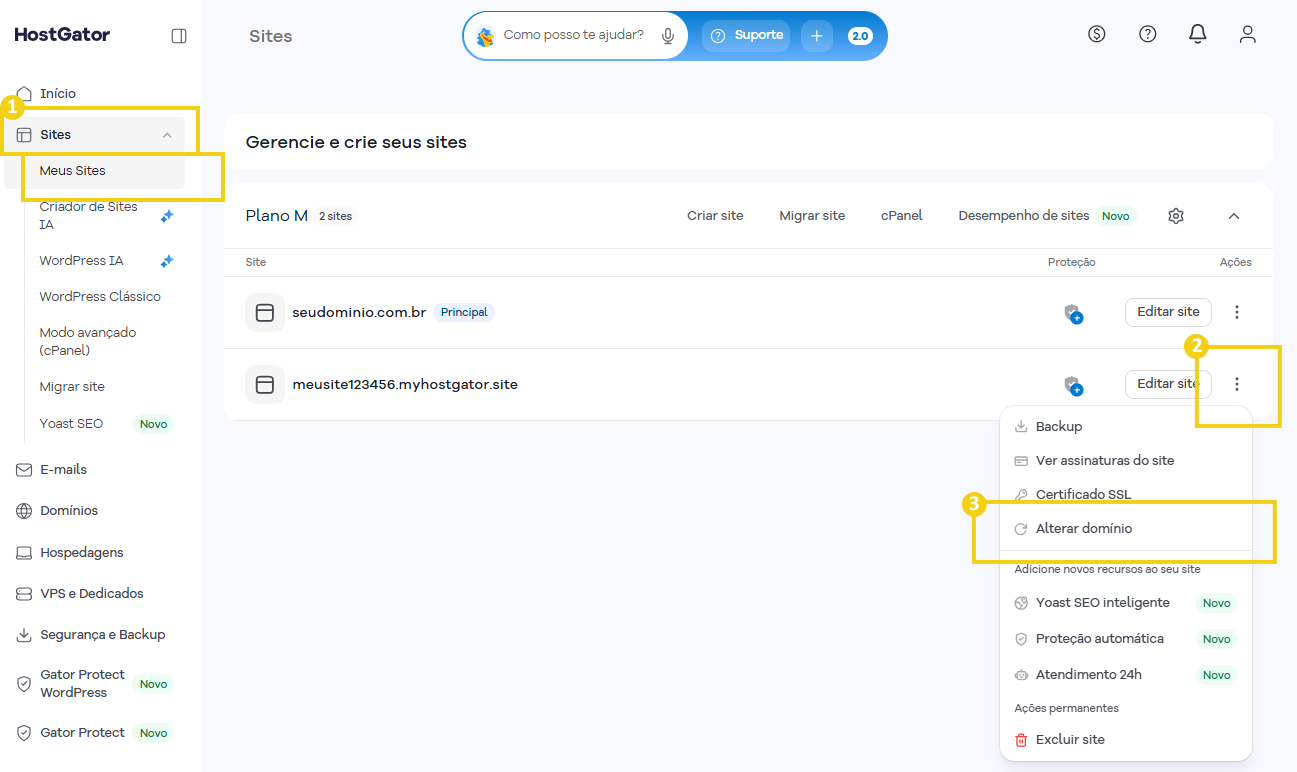Image resolution: width=1297 pixels, height=772 pixels.
Task: Click protection shield for meusite123456.myhostgator.site
Action: coord(1073,385)
